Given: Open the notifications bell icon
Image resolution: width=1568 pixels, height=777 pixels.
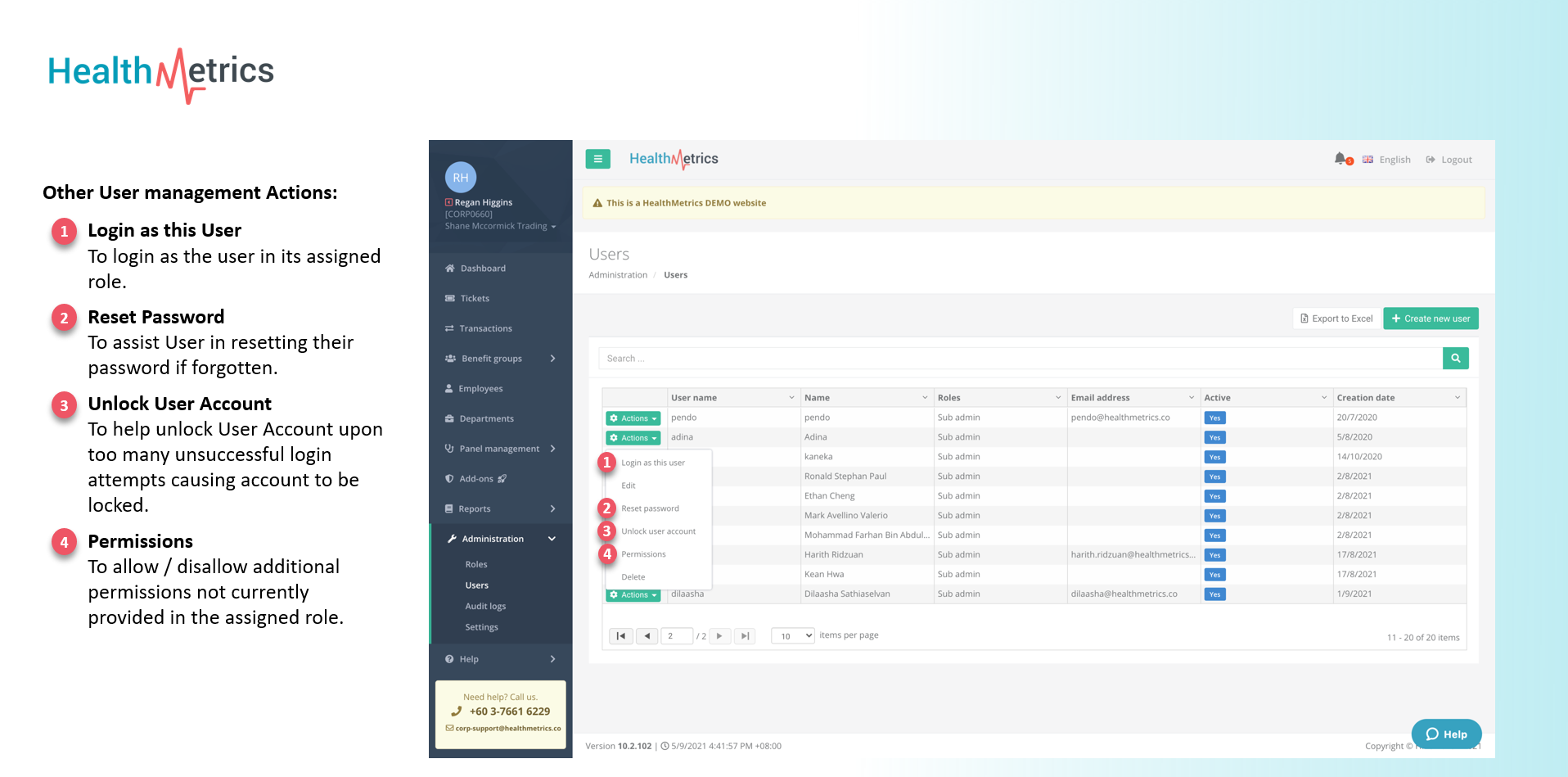Looking at the screenshot, I should [x=1340, y=159].
